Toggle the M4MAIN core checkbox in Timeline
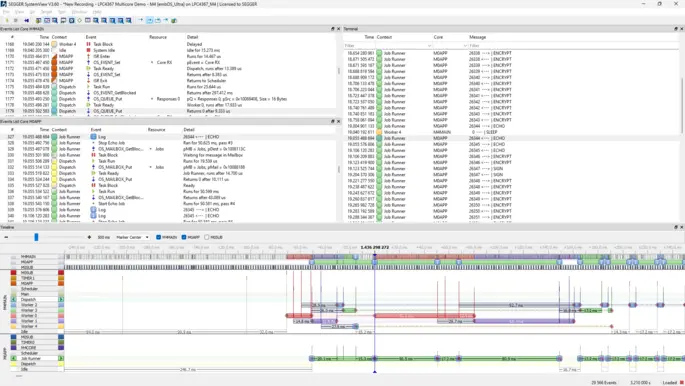The height and width of the screenshot is (386, 685). pos(159,237)
